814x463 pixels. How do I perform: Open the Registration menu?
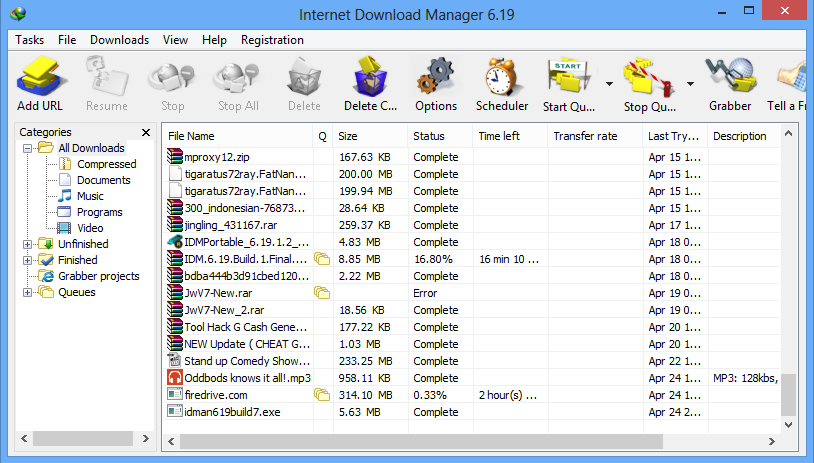pos(272,40)
